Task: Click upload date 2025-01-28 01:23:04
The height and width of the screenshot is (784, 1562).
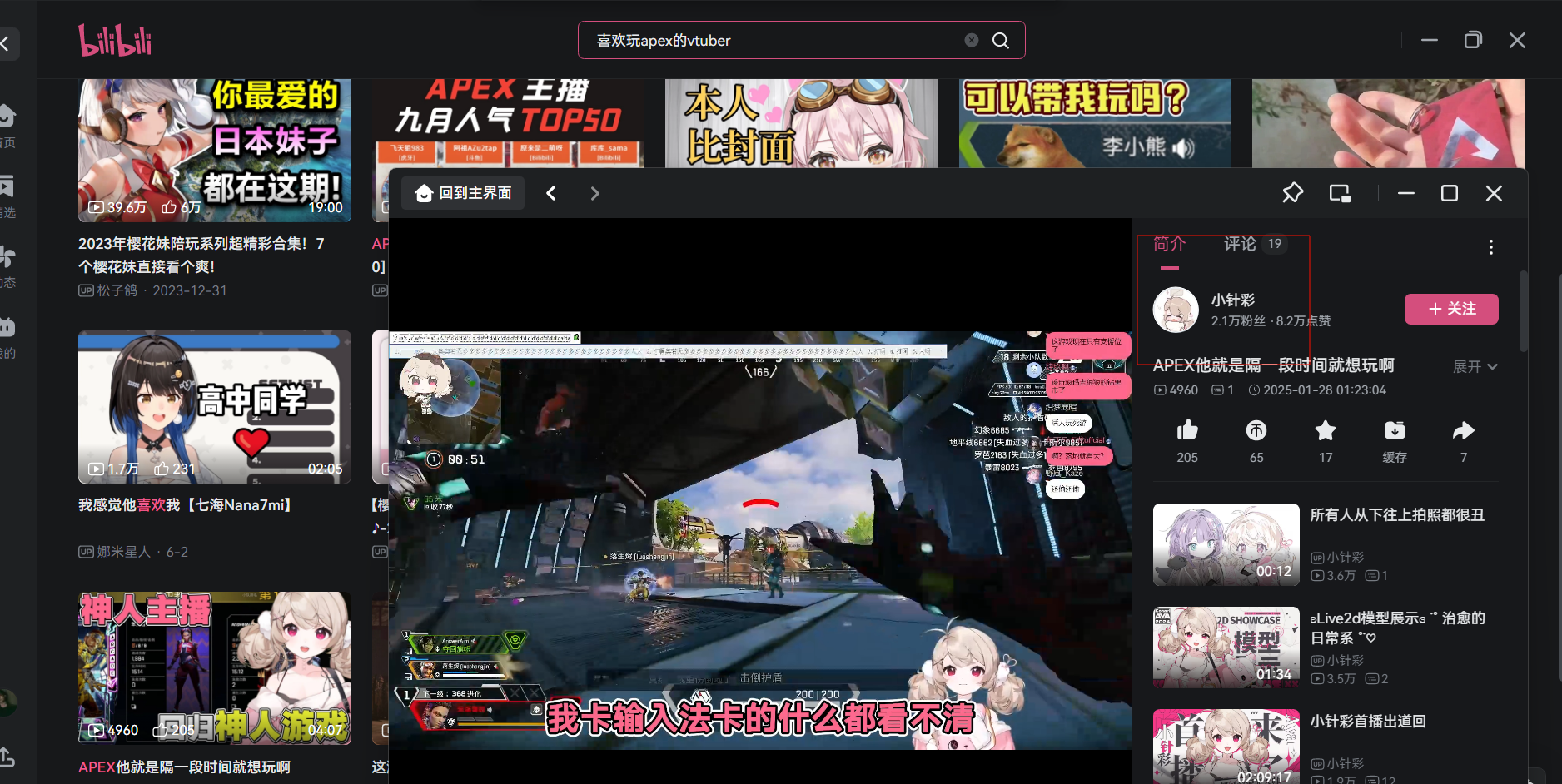Action: tap(1324, 390)
